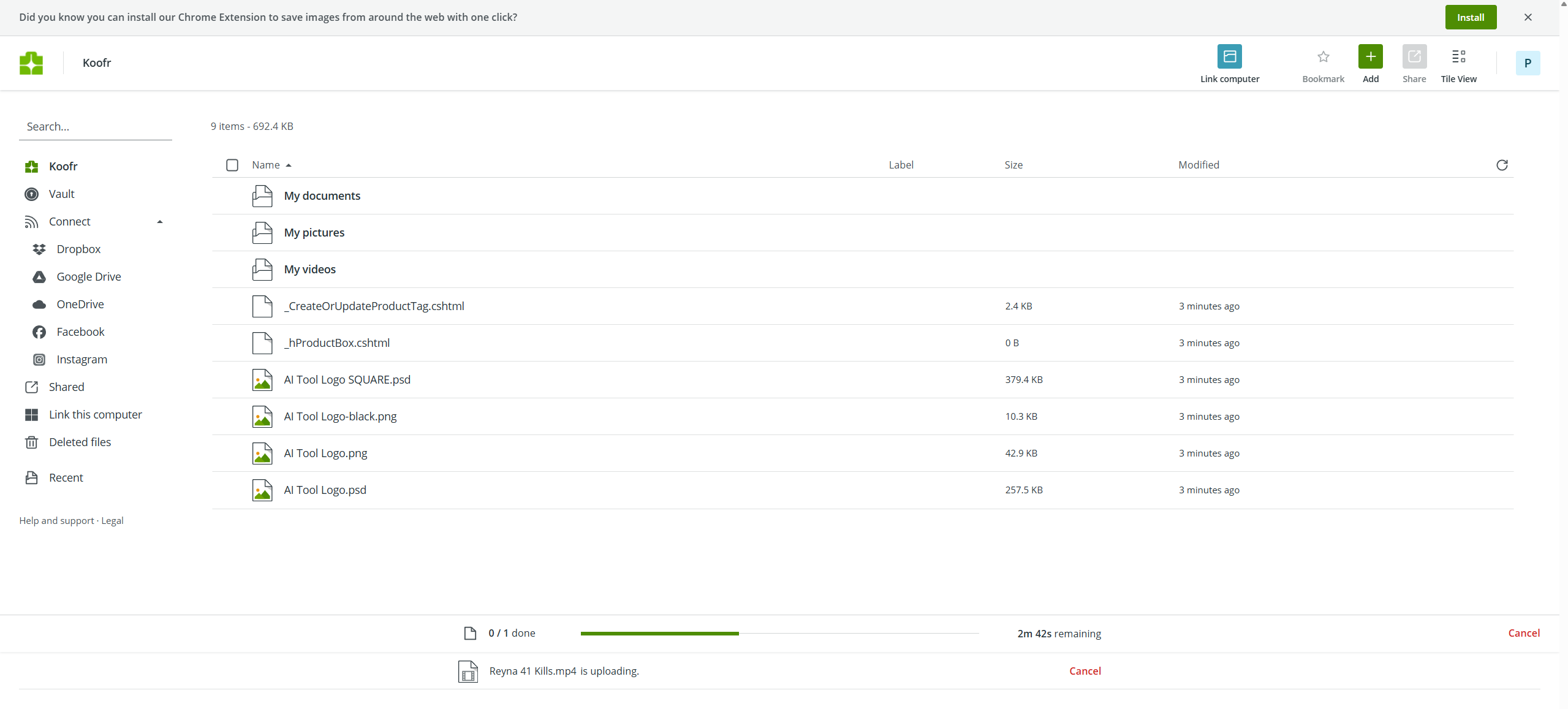This screenshot has width=1568, height=709.
Task: Collapse the Connect section
Action: [x=159, y=221]
